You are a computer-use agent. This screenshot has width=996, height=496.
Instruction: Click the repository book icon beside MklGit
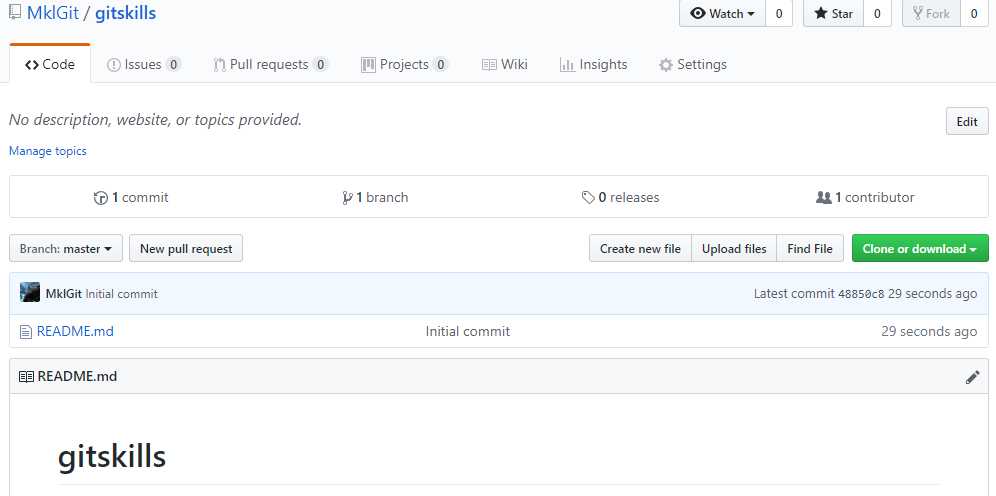(x=15, y=13)
